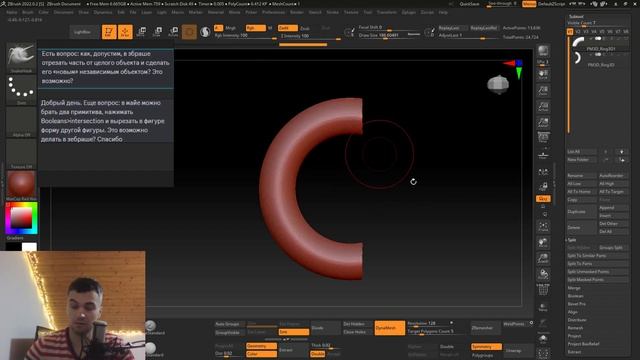Select the white main color swatch
640x360 pixels.
pos(29,247)
